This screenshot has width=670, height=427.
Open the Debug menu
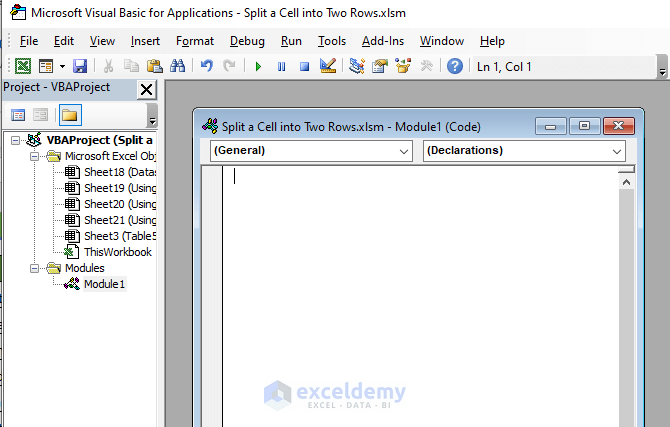tap(247, 41)
